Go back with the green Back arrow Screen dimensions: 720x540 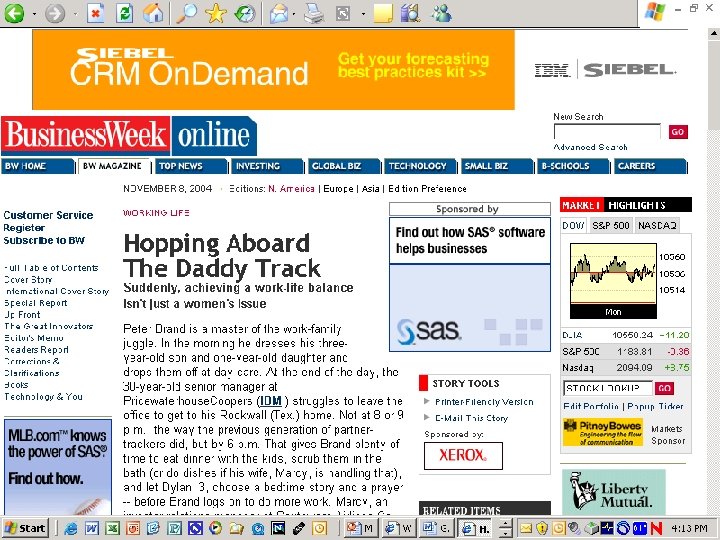point(14,13)
